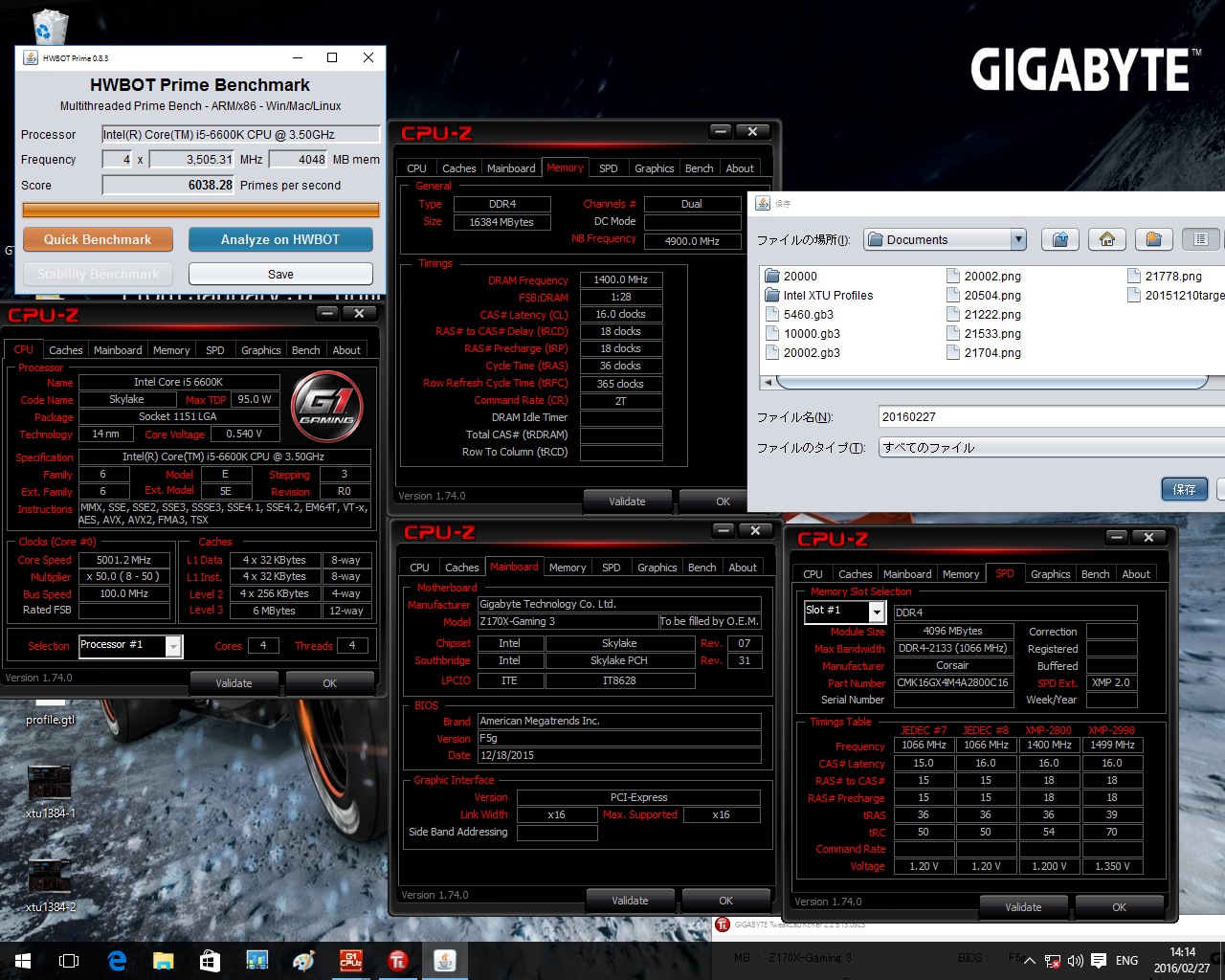Viewport: 1225px width, 980px height.
Task: Open the profile.gtl desktop file
Action: [50, 710]
